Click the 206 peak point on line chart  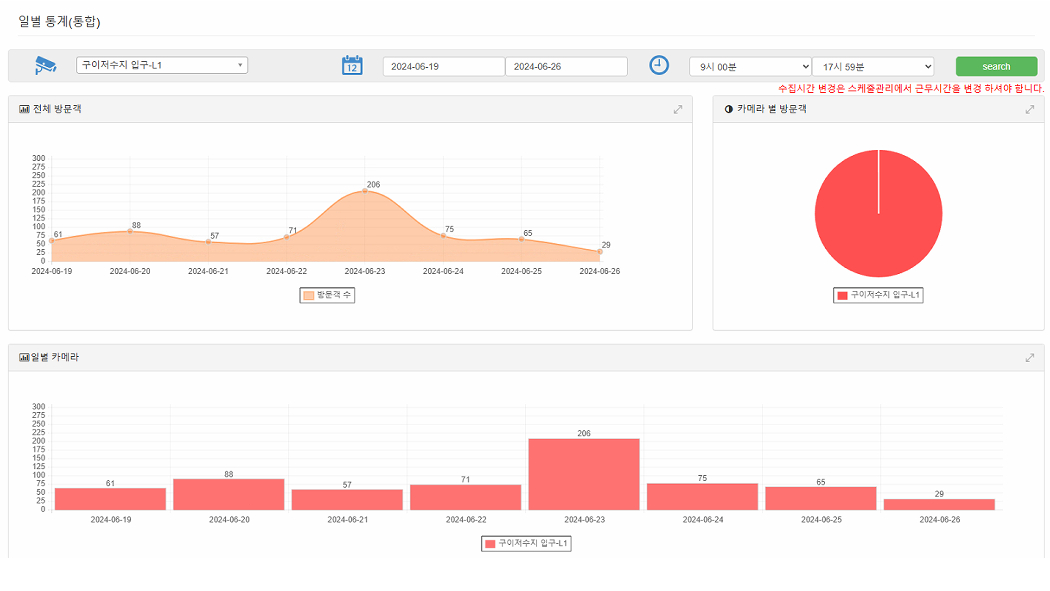(365, 191)
